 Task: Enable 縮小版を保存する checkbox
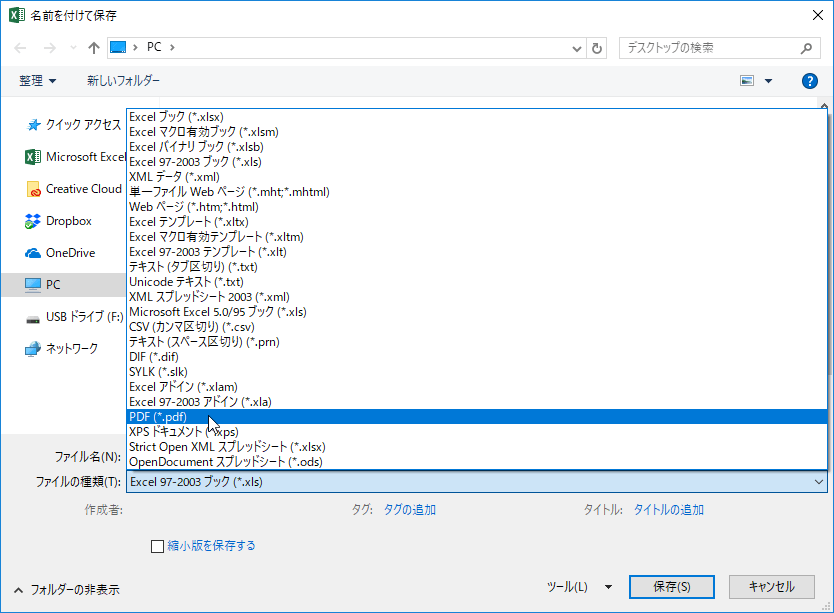pyautogui.click(x=157, y=546)
